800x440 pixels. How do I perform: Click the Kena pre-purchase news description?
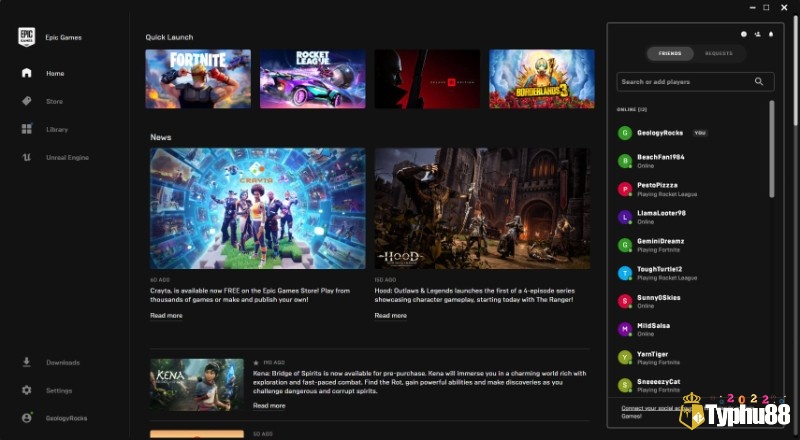pos(419,382)
